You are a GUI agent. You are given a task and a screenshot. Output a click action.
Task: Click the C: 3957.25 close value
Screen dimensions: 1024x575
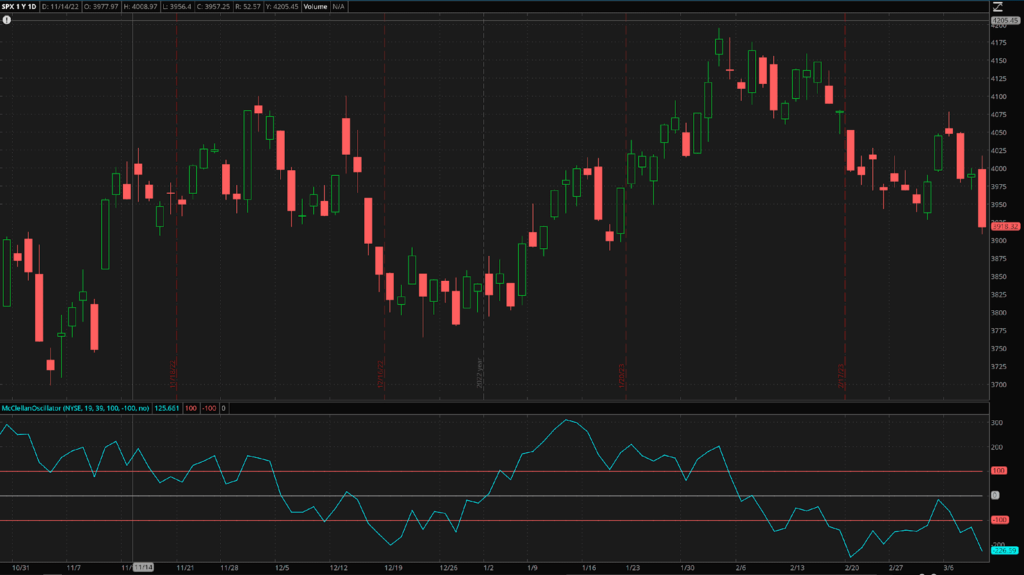214,7
